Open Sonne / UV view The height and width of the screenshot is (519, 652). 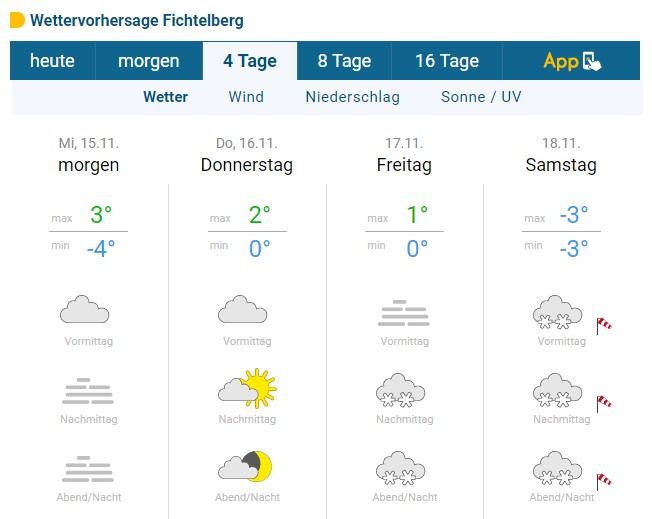click(481, 97)
